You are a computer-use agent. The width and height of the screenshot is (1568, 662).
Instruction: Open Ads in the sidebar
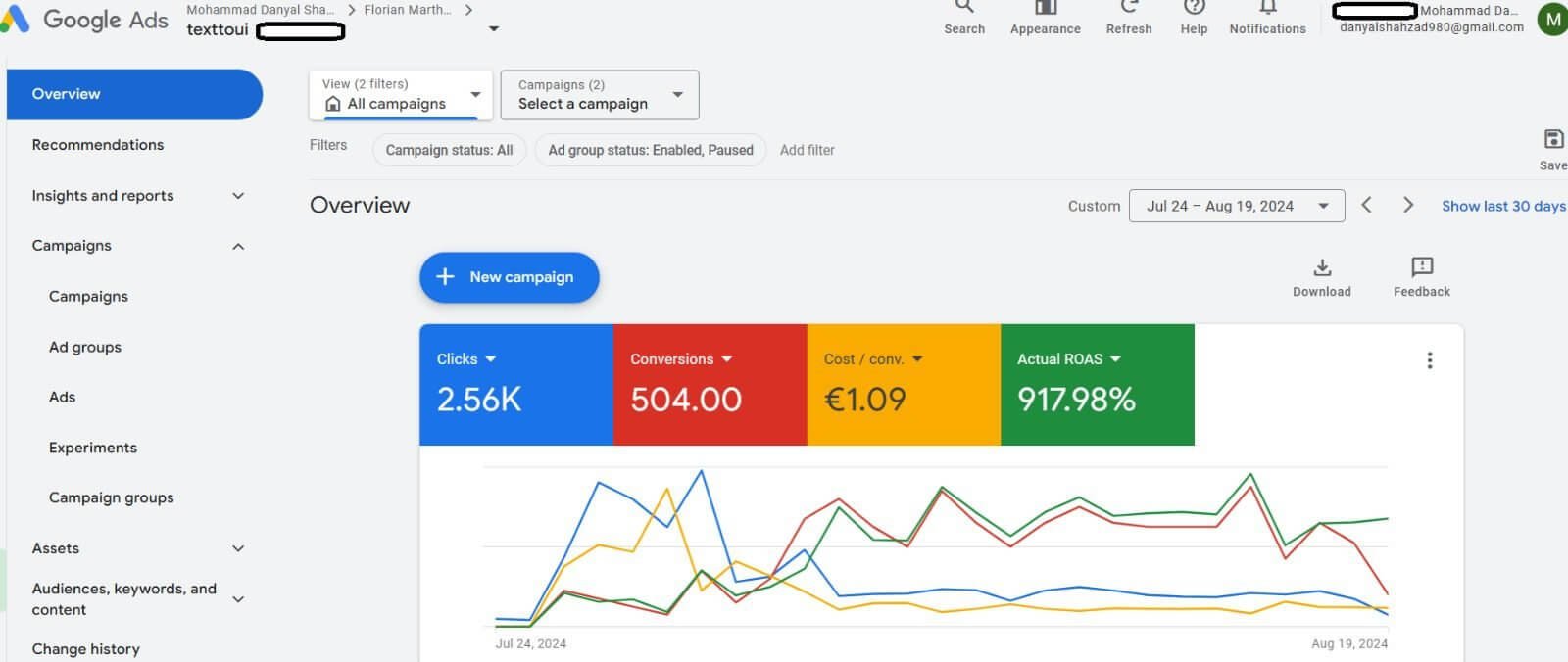point(62,397)
